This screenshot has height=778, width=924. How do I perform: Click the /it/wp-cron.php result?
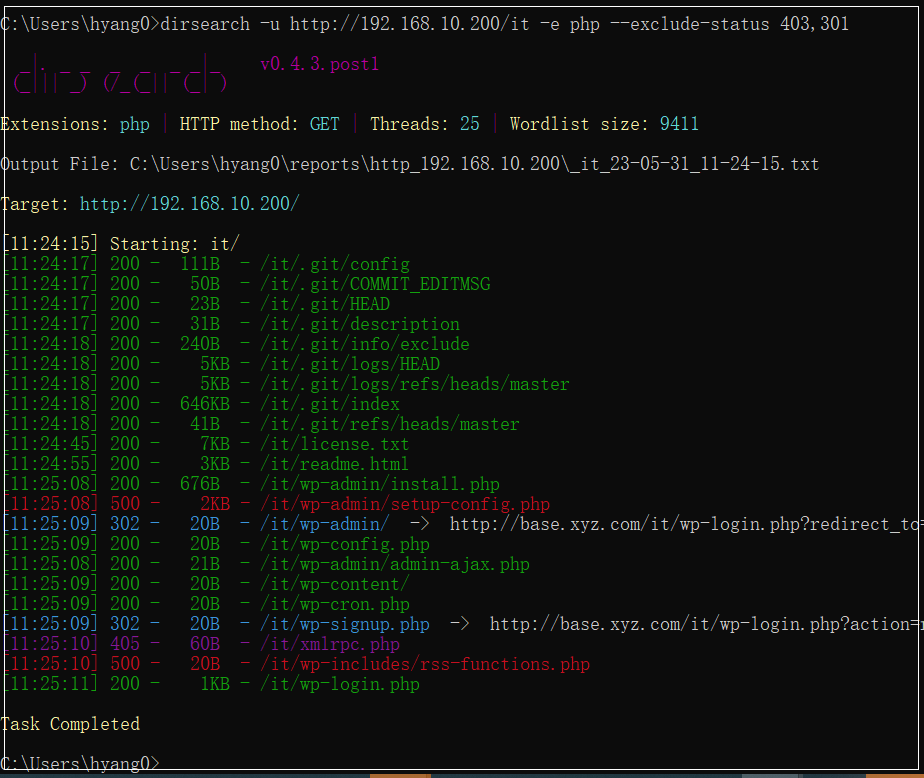click(x=335, y=604)
